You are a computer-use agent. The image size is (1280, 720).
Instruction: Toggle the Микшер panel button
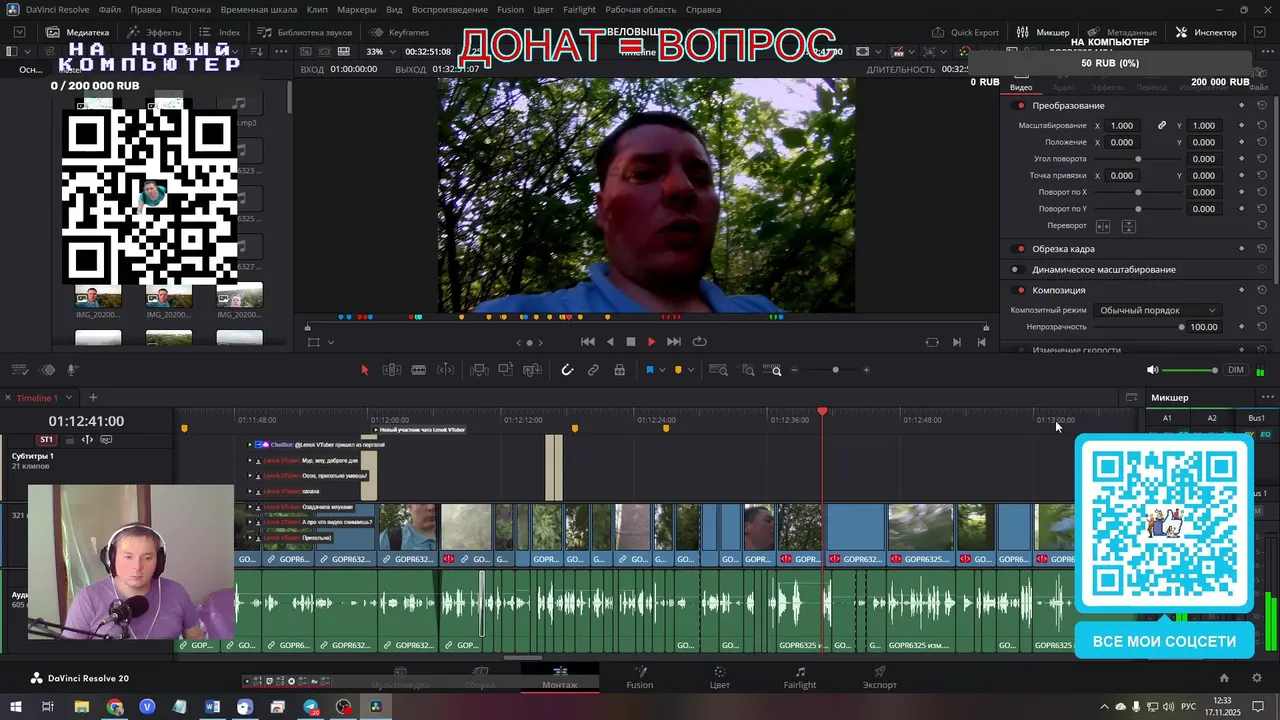point(1043,32)
